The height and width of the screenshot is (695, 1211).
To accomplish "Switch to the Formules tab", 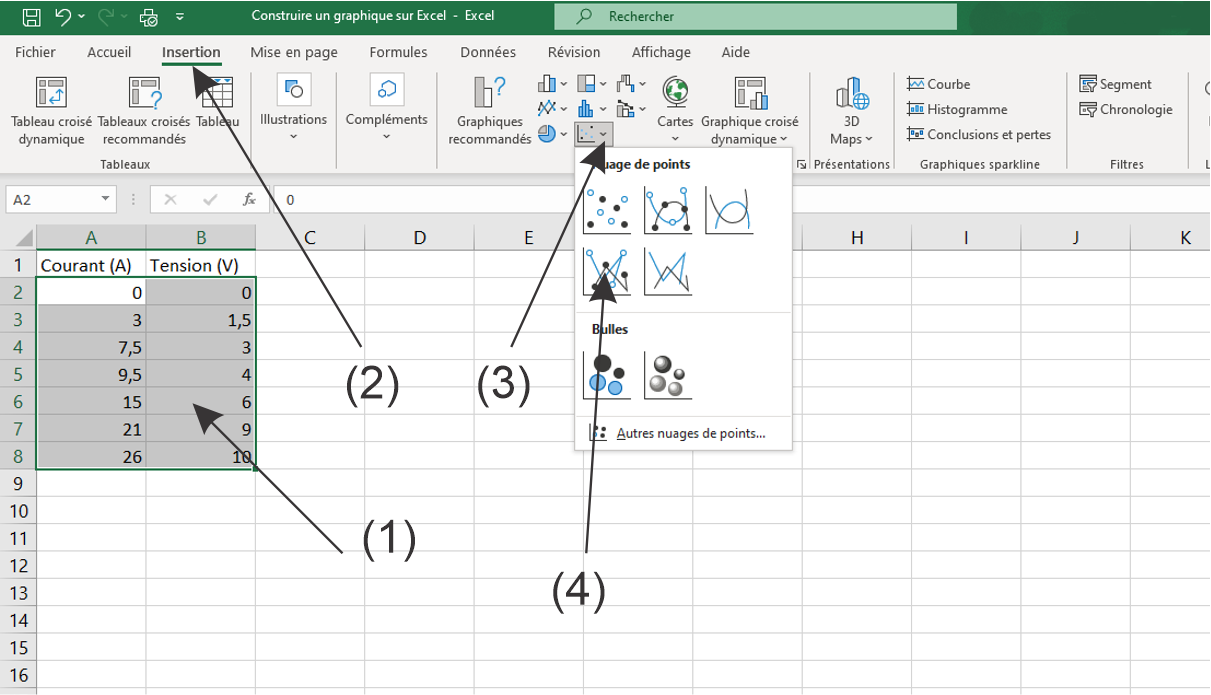I will [x=398, y=52].
